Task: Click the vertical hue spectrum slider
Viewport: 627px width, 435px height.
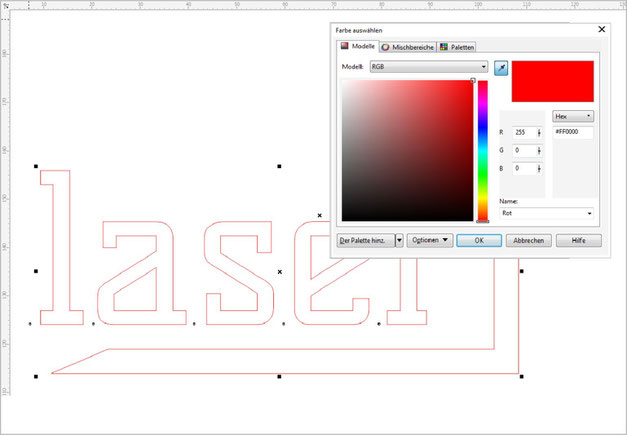Action: [x=483, y=151]
